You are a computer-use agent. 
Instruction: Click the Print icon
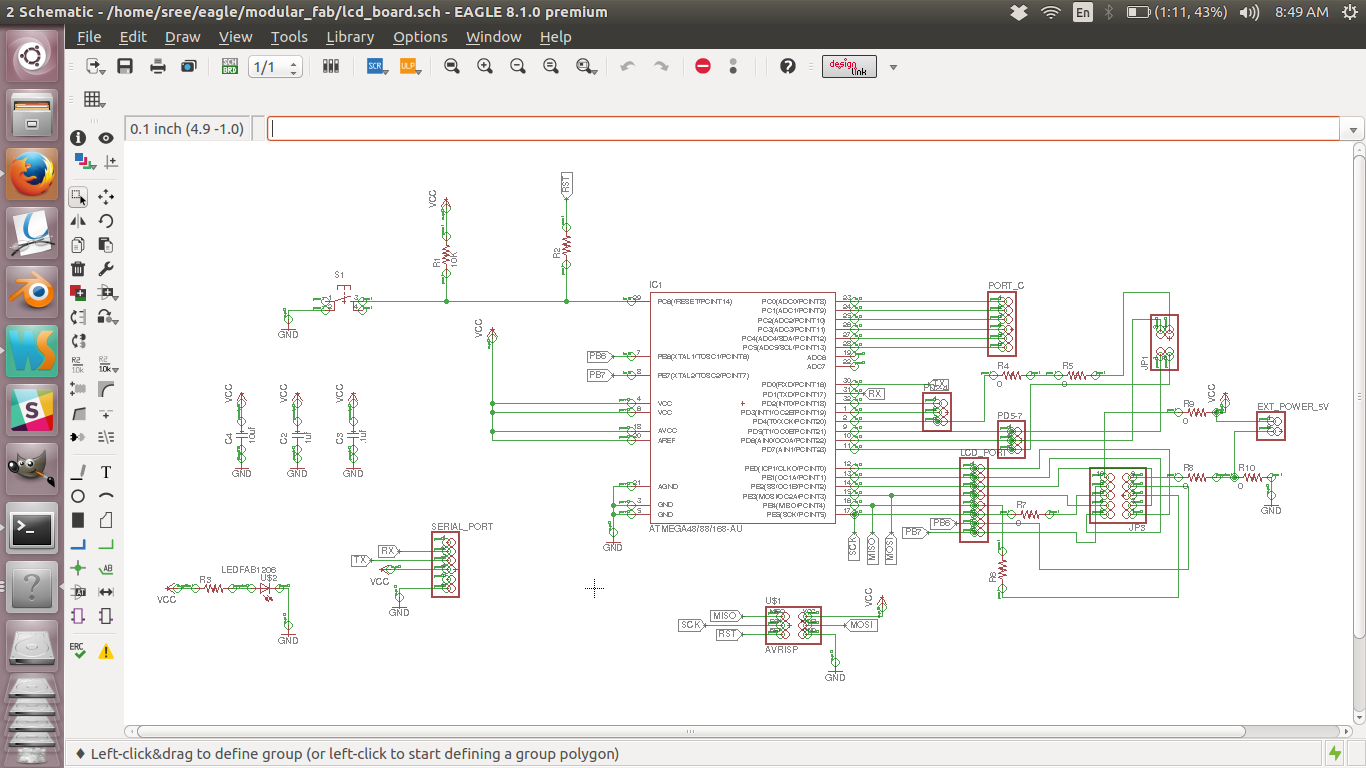(158, 66)
